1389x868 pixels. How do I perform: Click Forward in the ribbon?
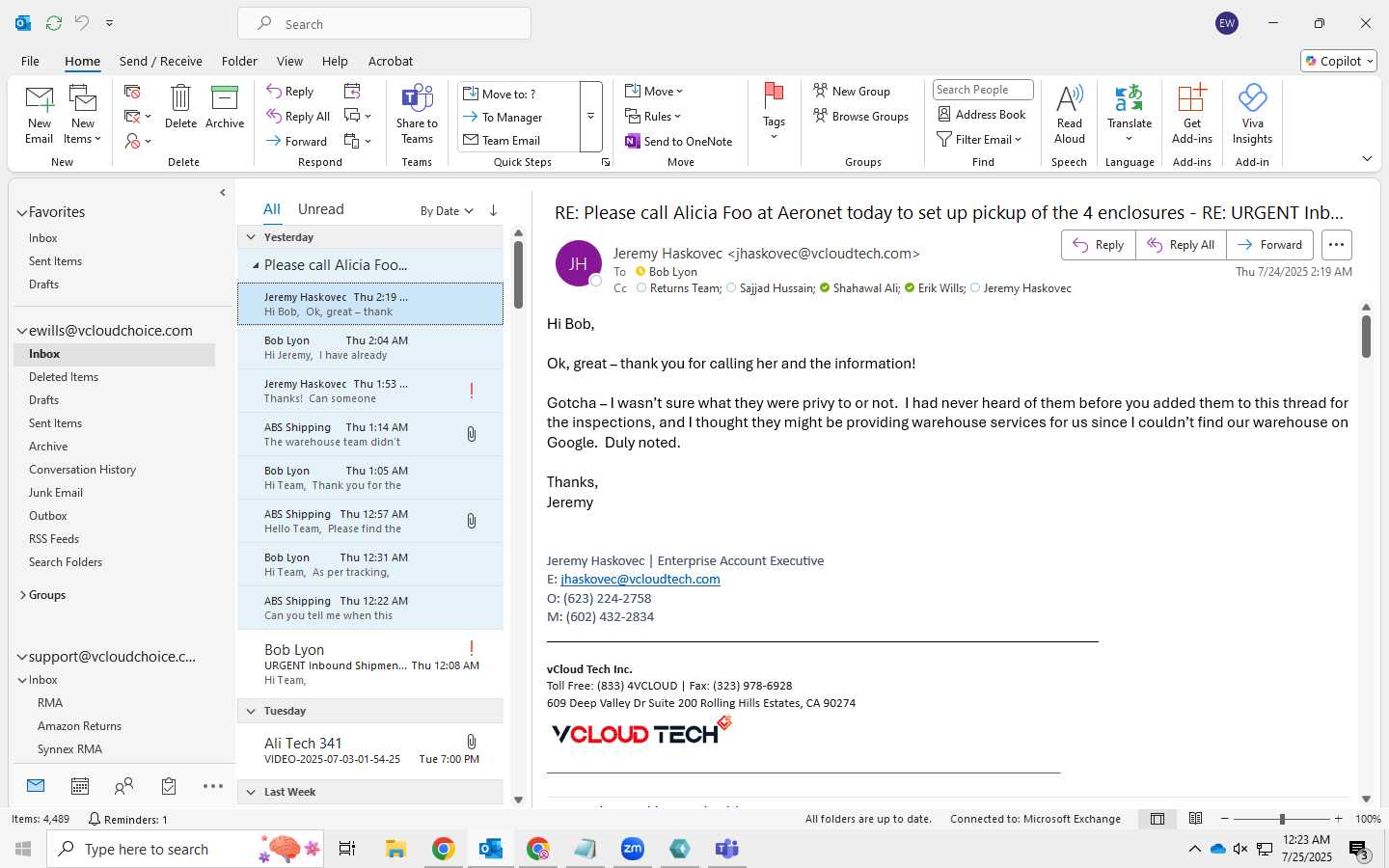(297, 141)
